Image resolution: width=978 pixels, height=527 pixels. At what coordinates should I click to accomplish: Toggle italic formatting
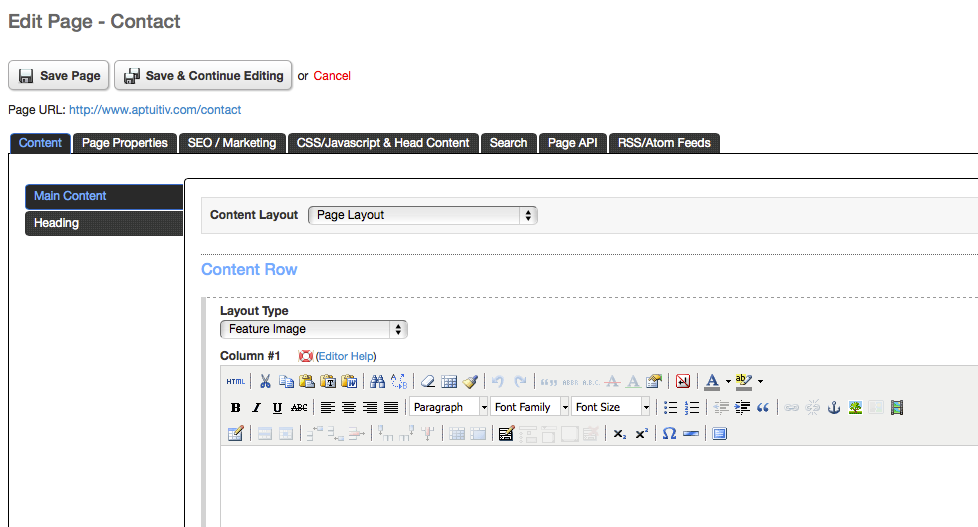(256, 407)
